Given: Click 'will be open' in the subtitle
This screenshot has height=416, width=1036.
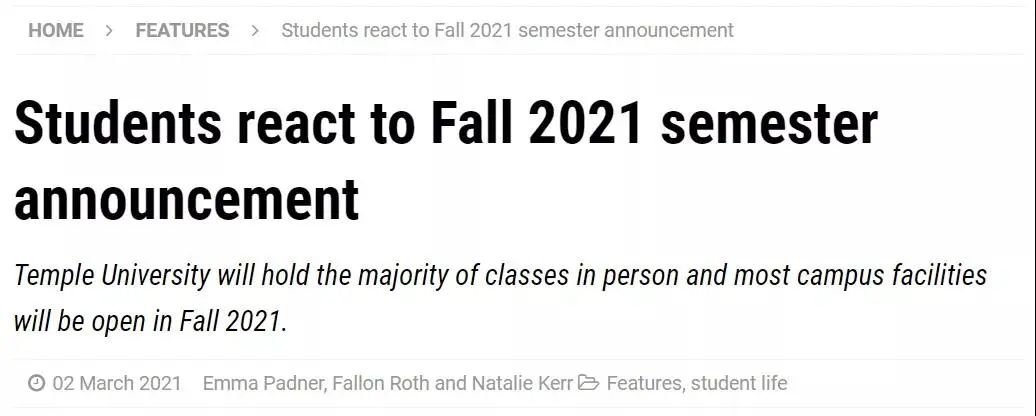Looking at the screenshot, I should [89, 322].
